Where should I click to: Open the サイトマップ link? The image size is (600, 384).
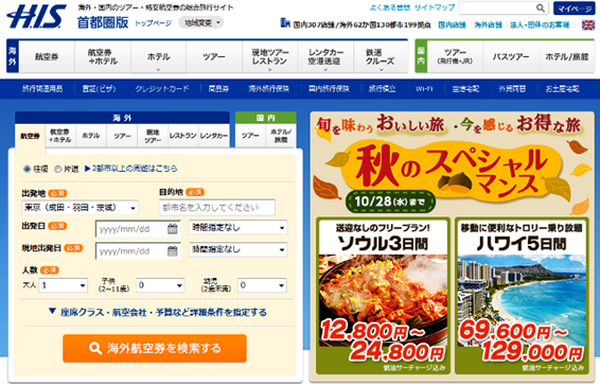tap(434, 8)
